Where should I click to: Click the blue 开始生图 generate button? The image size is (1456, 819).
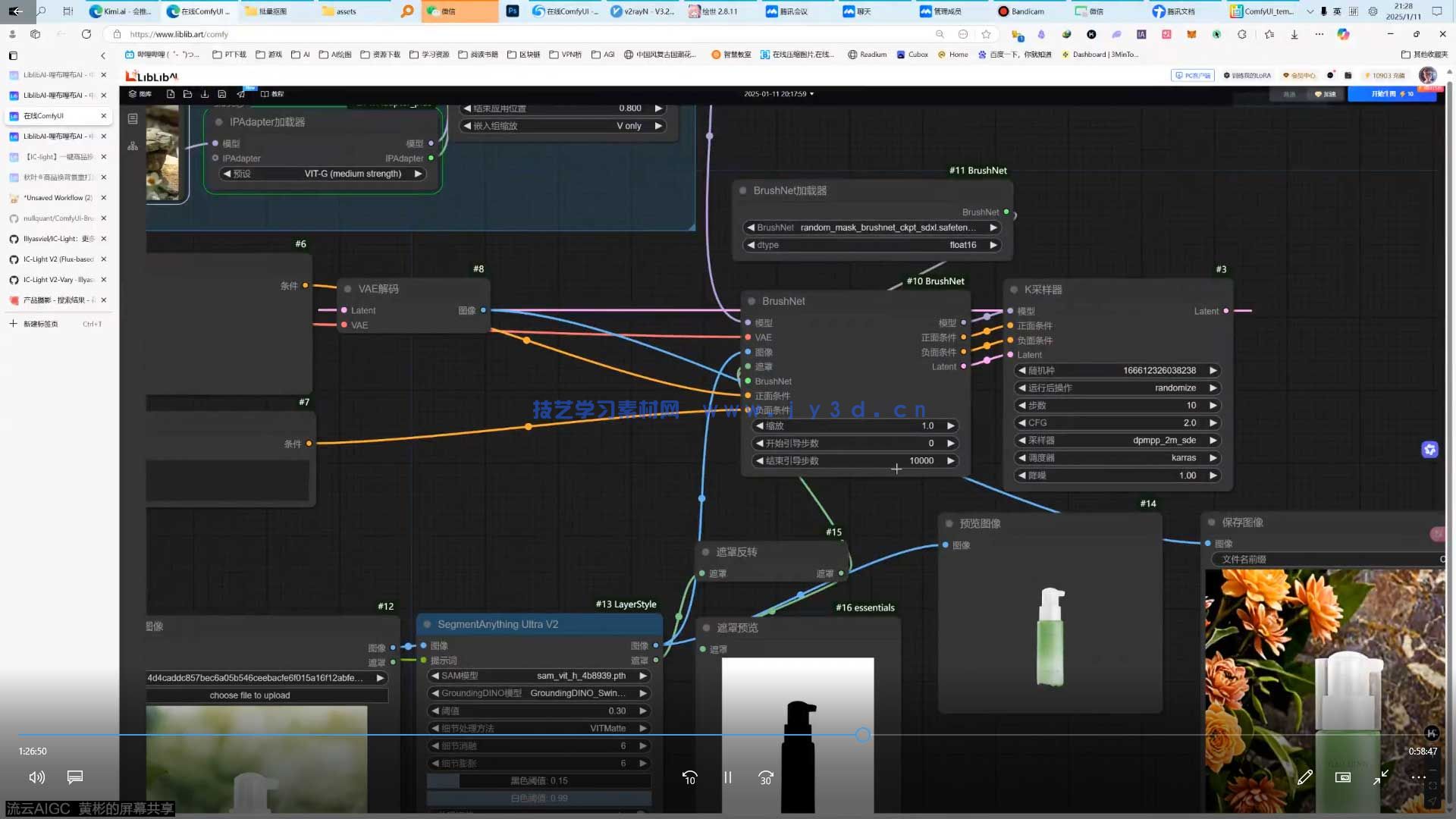tap(1391, 94)
